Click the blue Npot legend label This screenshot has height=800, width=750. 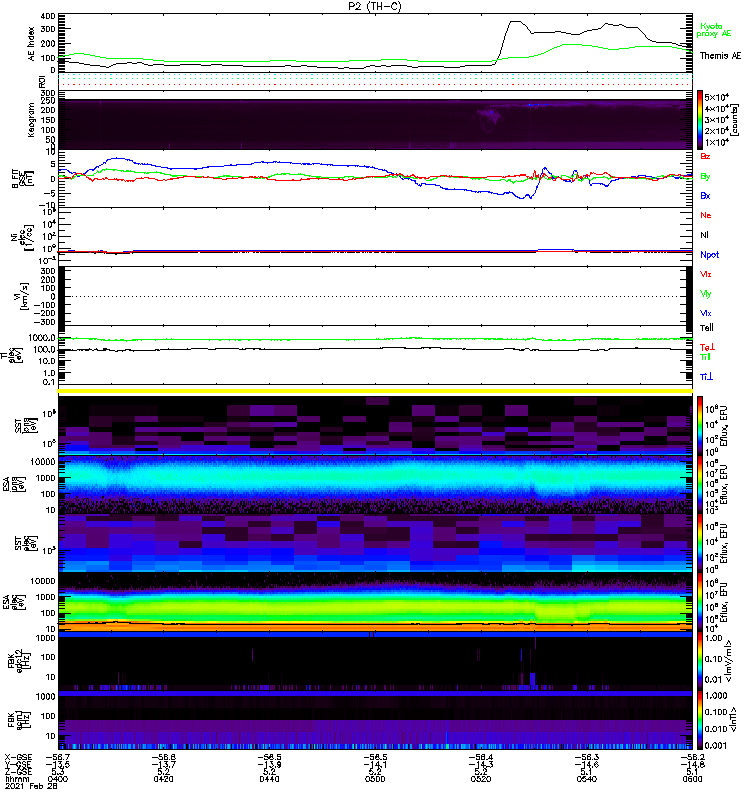pyautogui.click(x=709, y=254)
